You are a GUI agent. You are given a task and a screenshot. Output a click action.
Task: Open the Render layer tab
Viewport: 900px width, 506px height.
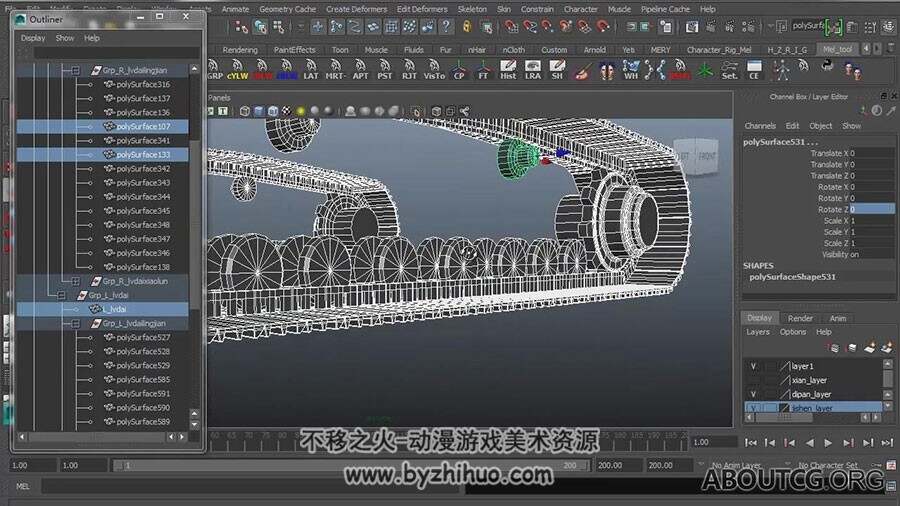pos(800,318)
